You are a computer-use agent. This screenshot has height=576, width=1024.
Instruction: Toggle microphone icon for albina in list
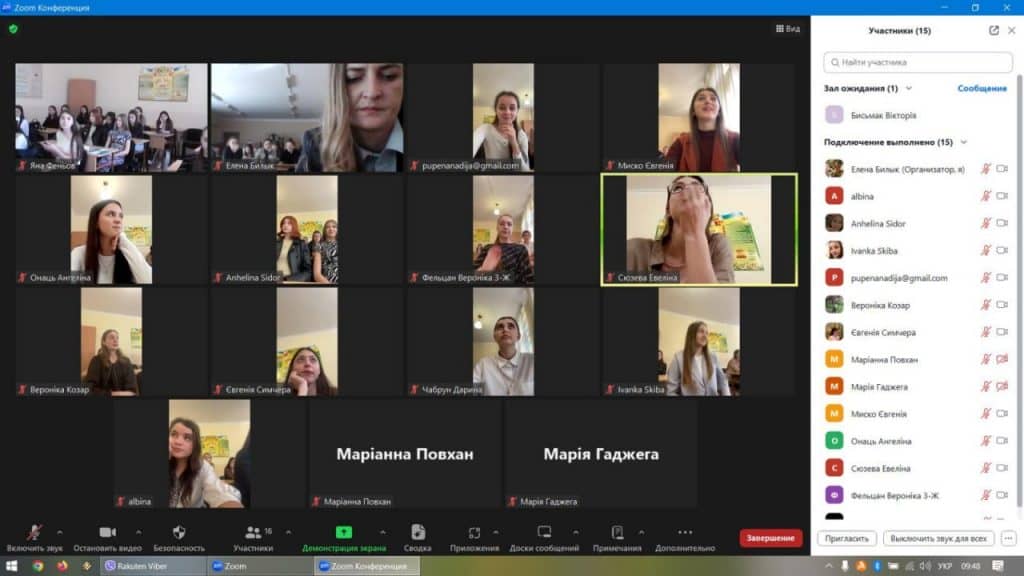985,196
